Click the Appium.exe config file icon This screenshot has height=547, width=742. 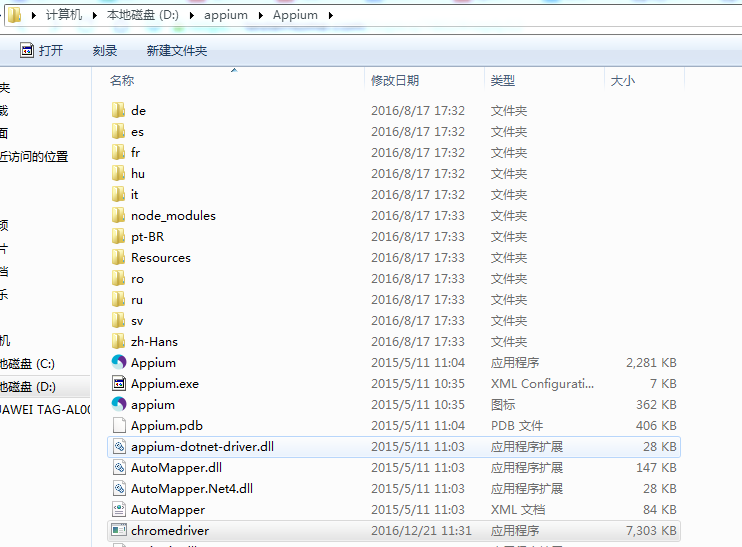119,383
